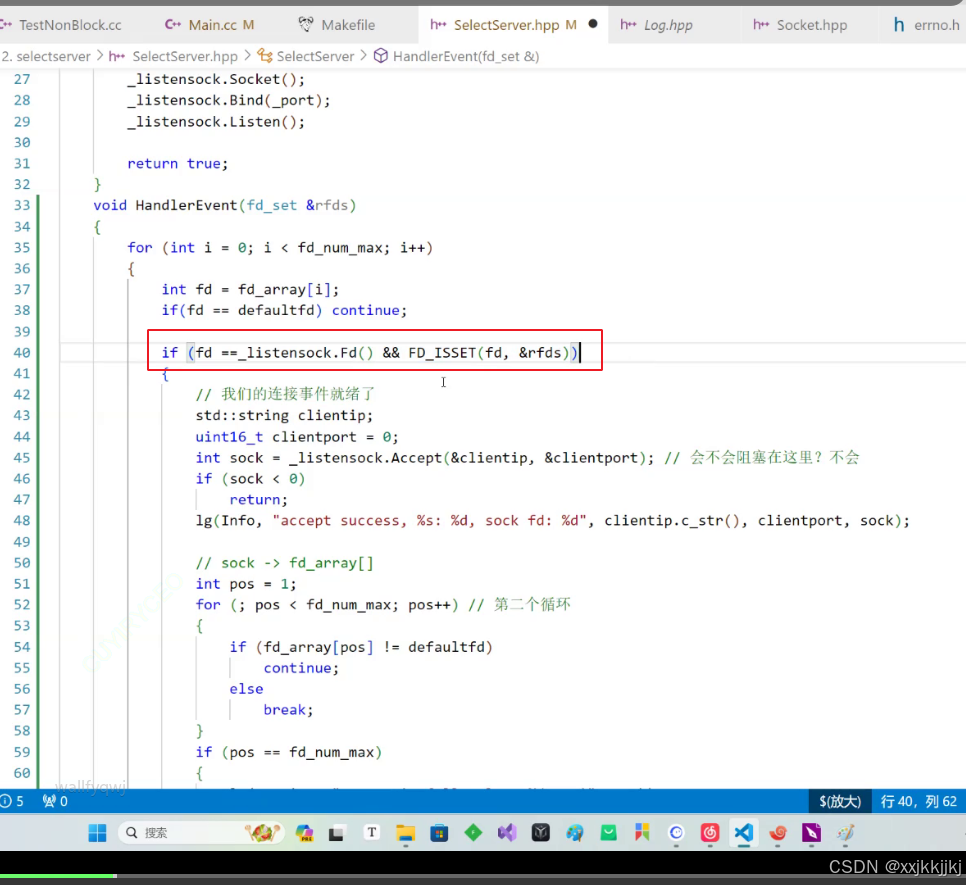This screenshot has width=966, height=885.
Task: Click the taskbar search box
Action: (200, 833)
